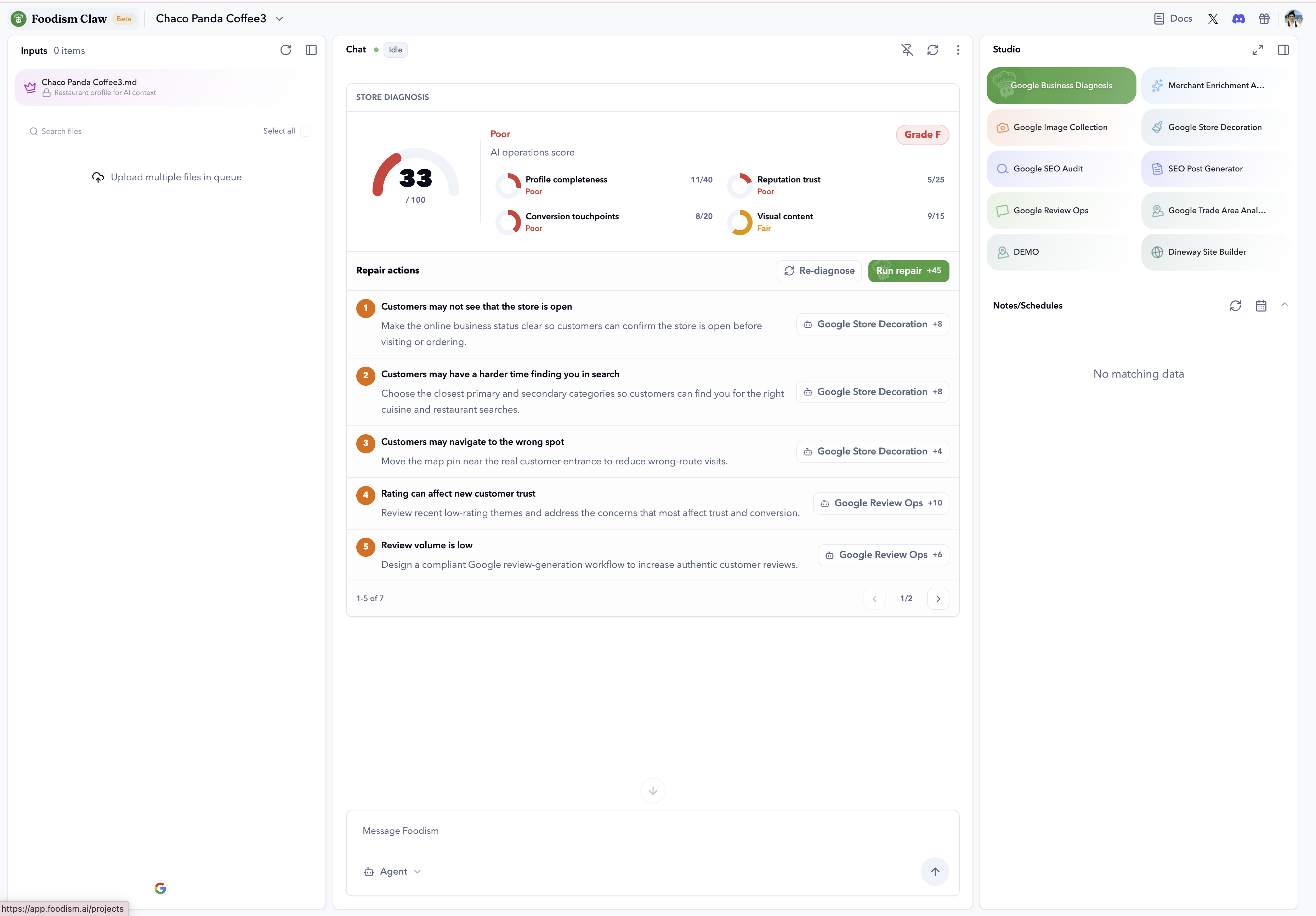Click Google Review Ops +6 button
The width and height of the screenshot is (1316, 916).
[x=883, y=555]
